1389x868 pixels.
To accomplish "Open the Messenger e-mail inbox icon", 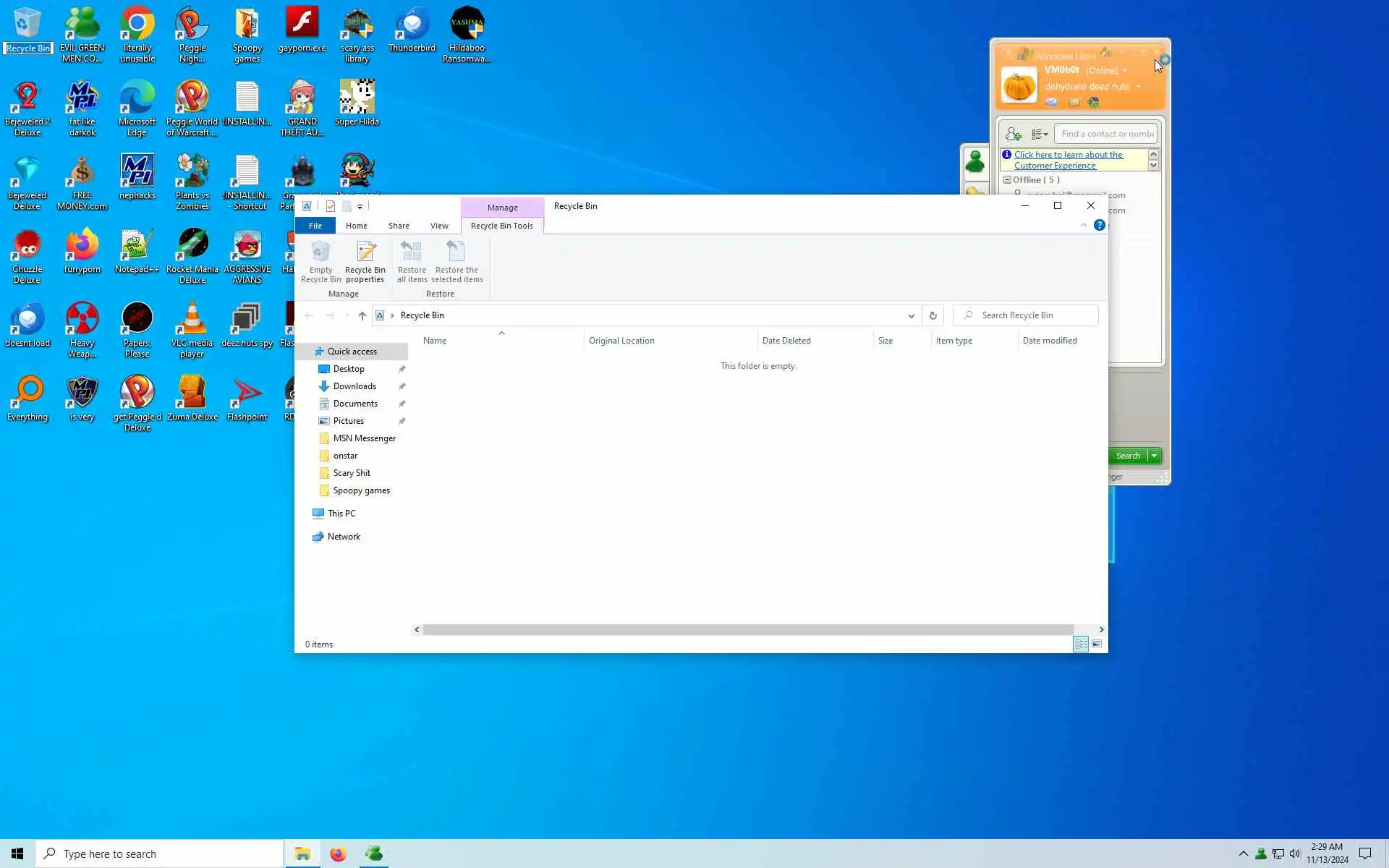I will 1051,102.
